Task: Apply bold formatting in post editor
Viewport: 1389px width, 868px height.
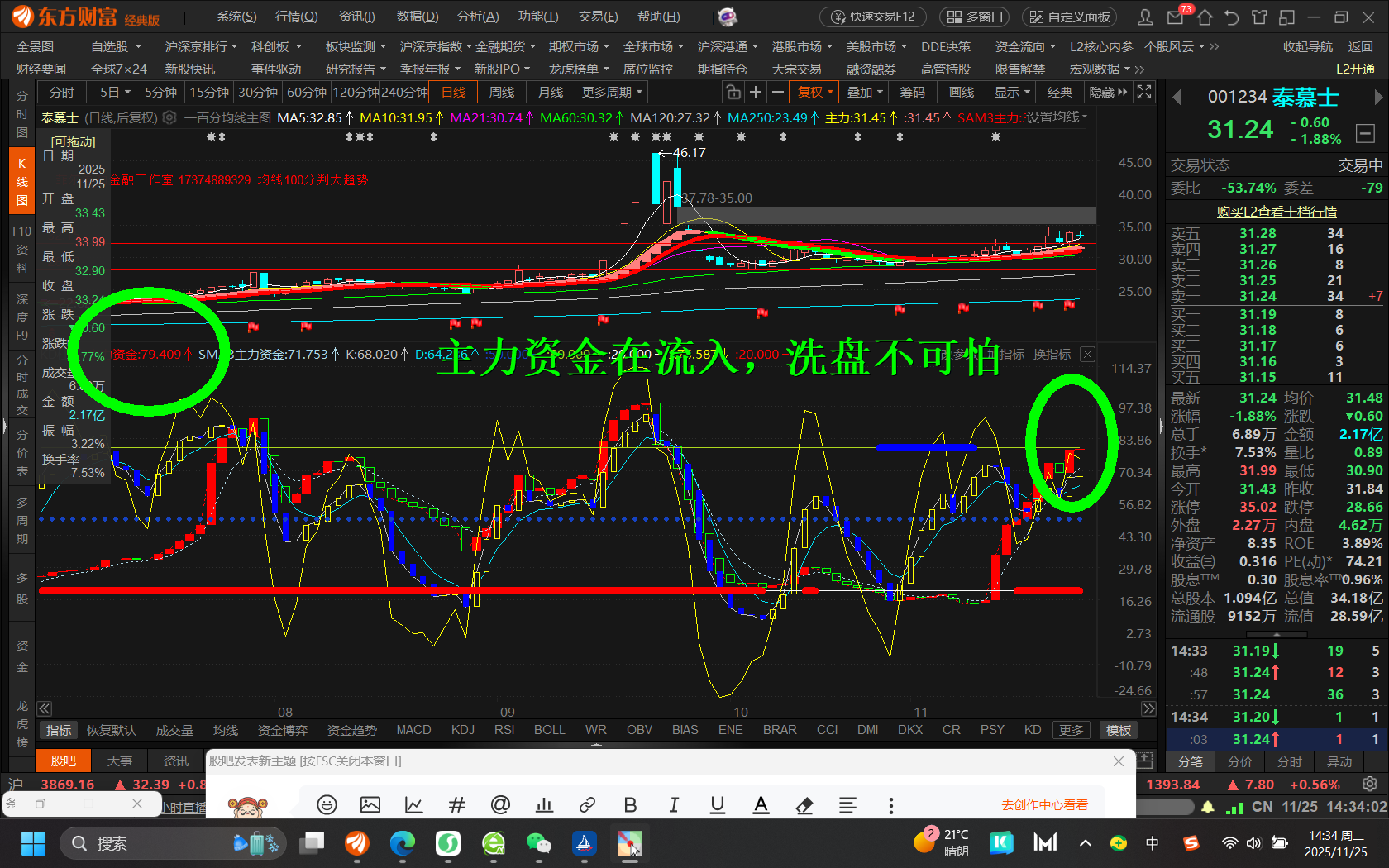Action: (630, 804)
